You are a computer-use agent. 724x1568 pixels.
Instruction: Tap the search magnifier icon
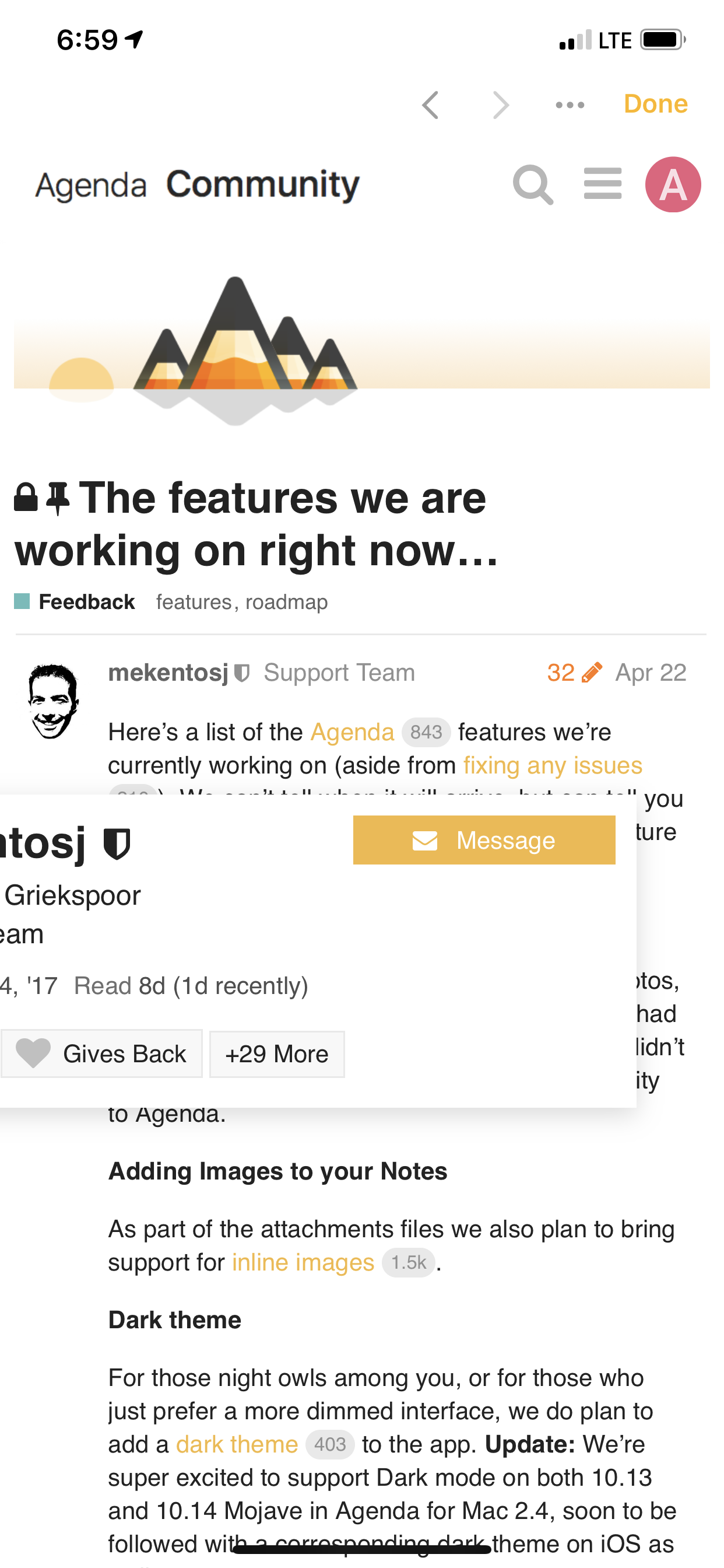[x=533, y=184]
